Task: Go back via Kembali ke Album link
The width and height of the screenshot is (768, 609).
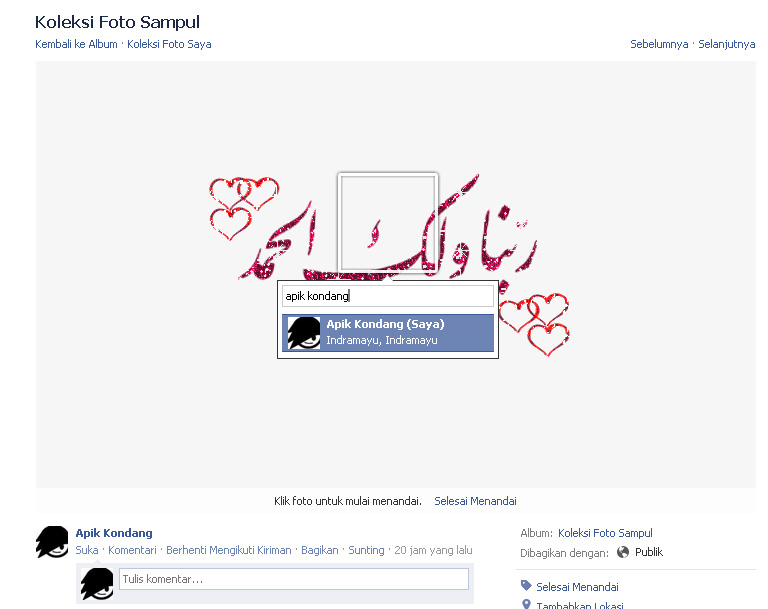Action: click(76, 44)
